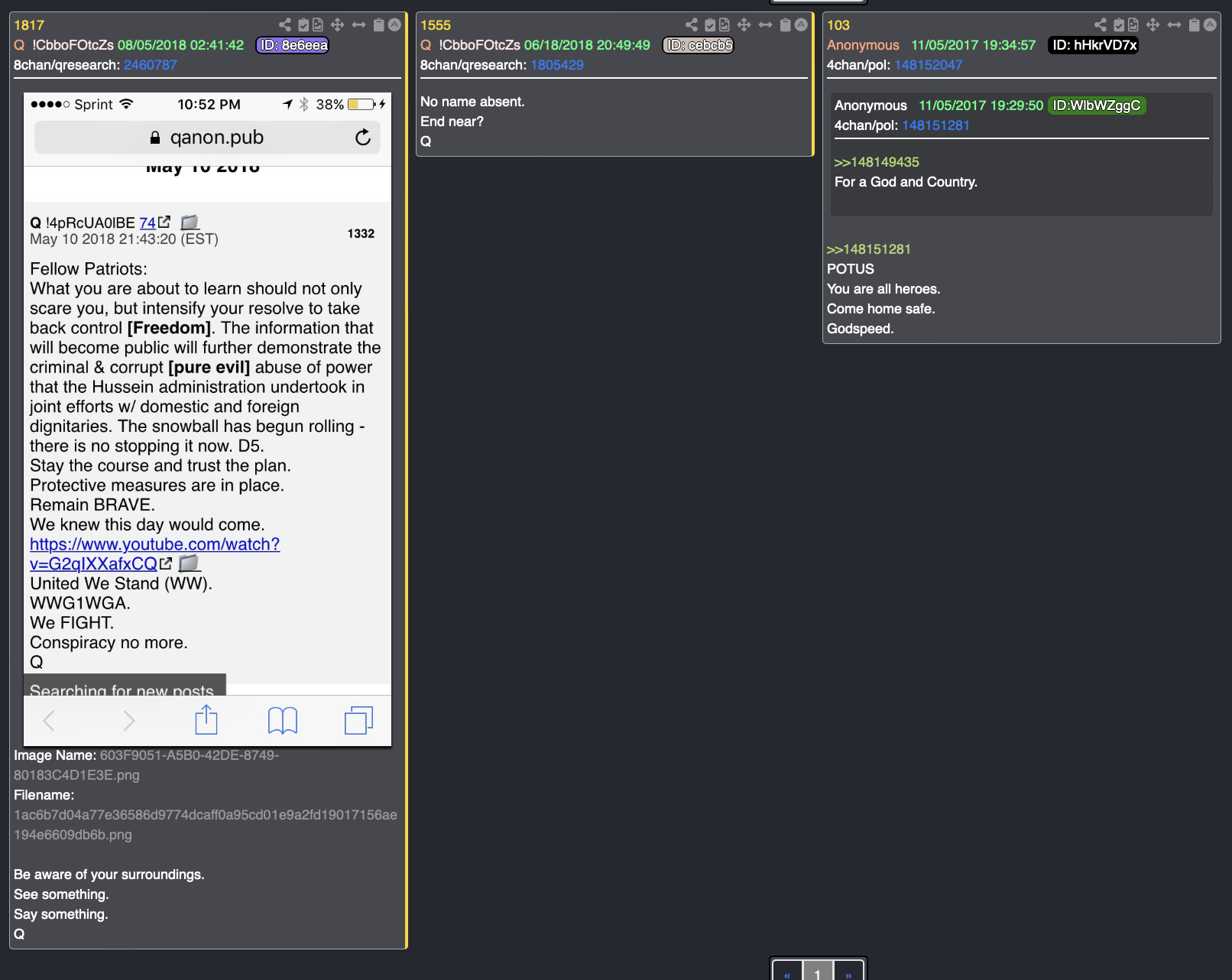Viewport: 1232px width, 980px height.
Task: Click the clipboard-check icon on post 1555
Action: (710, 24)
